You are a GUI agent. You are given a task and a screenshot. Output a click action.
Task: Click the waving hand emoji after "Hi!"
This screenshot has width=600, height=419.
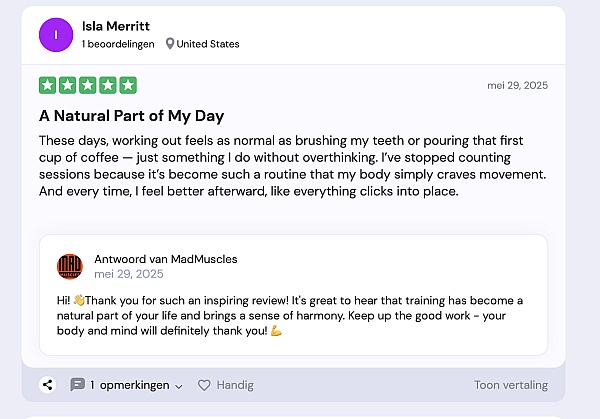pos(80,300)
